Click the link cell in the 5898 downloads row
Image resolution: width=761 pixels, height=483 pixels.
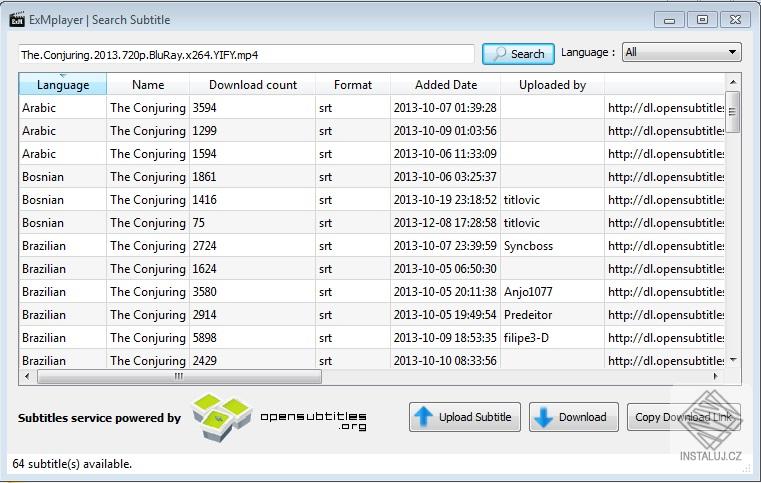(x=665, y=338)
